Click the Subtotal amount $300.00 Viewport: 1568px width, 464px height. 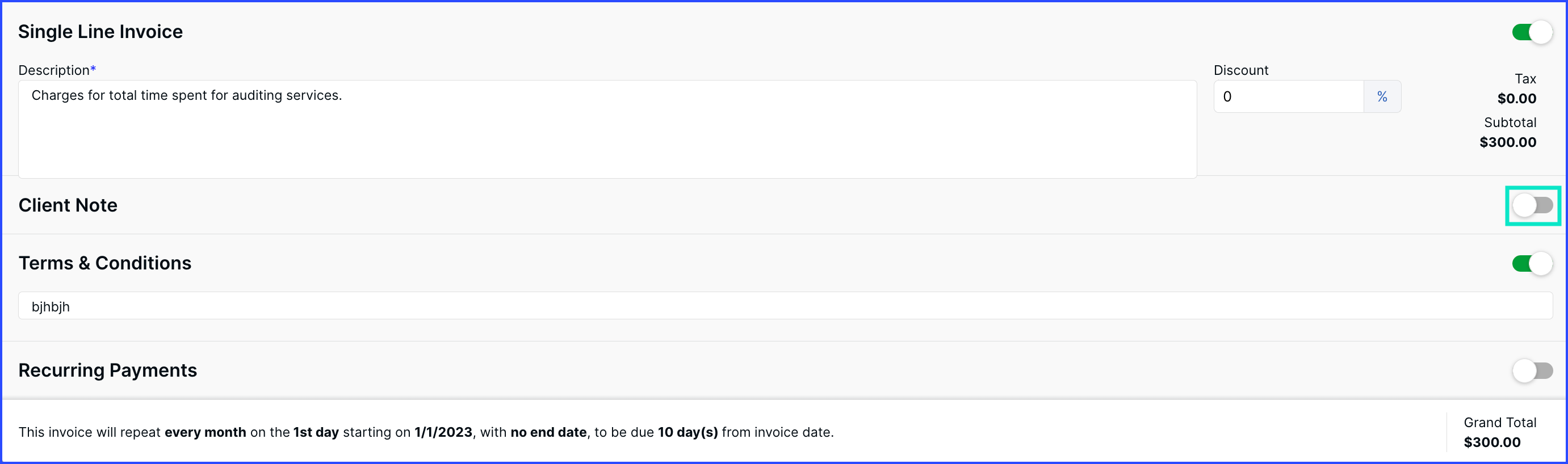1508,142
